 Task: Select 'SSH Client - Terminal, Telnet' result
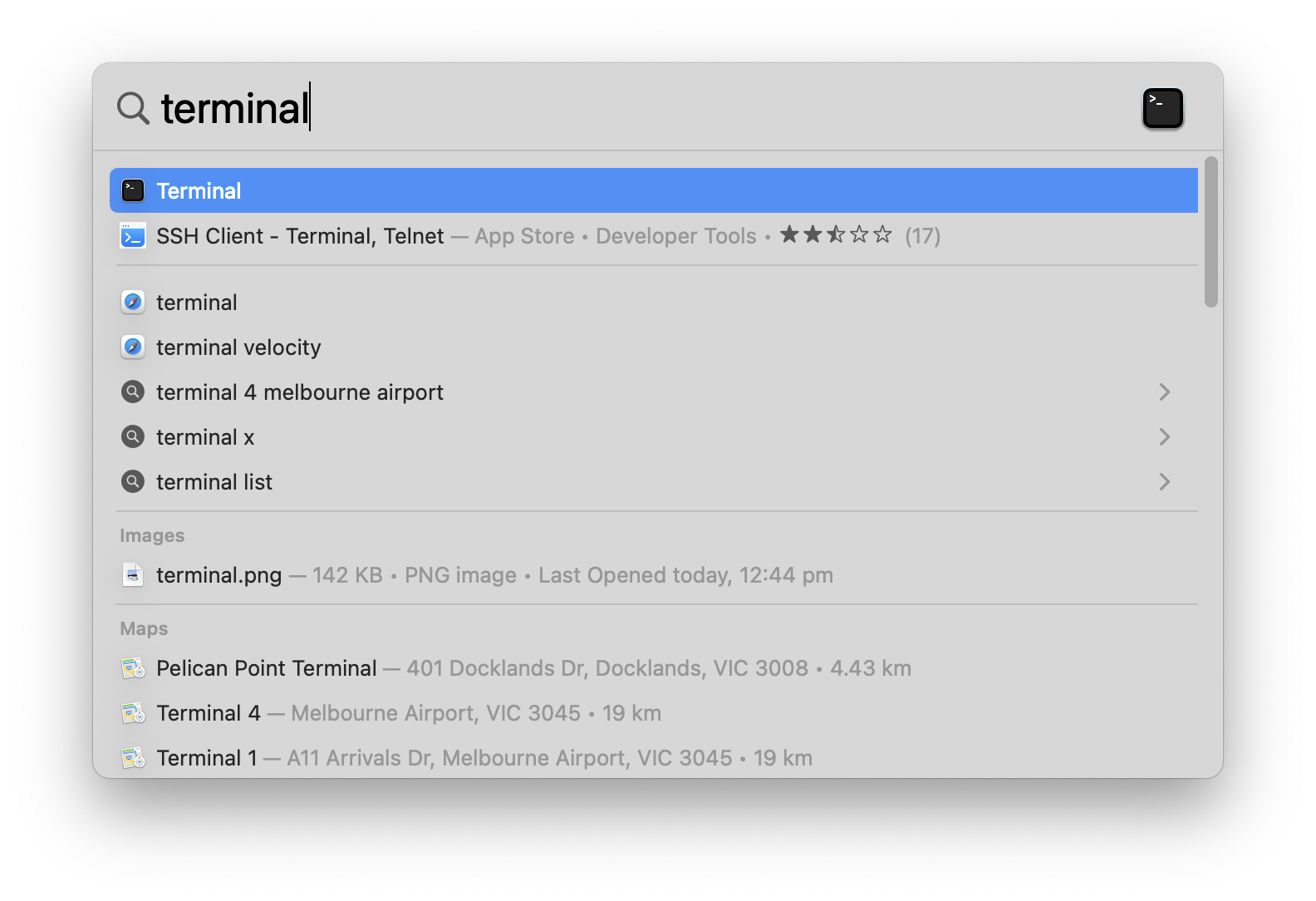[300, 236]
